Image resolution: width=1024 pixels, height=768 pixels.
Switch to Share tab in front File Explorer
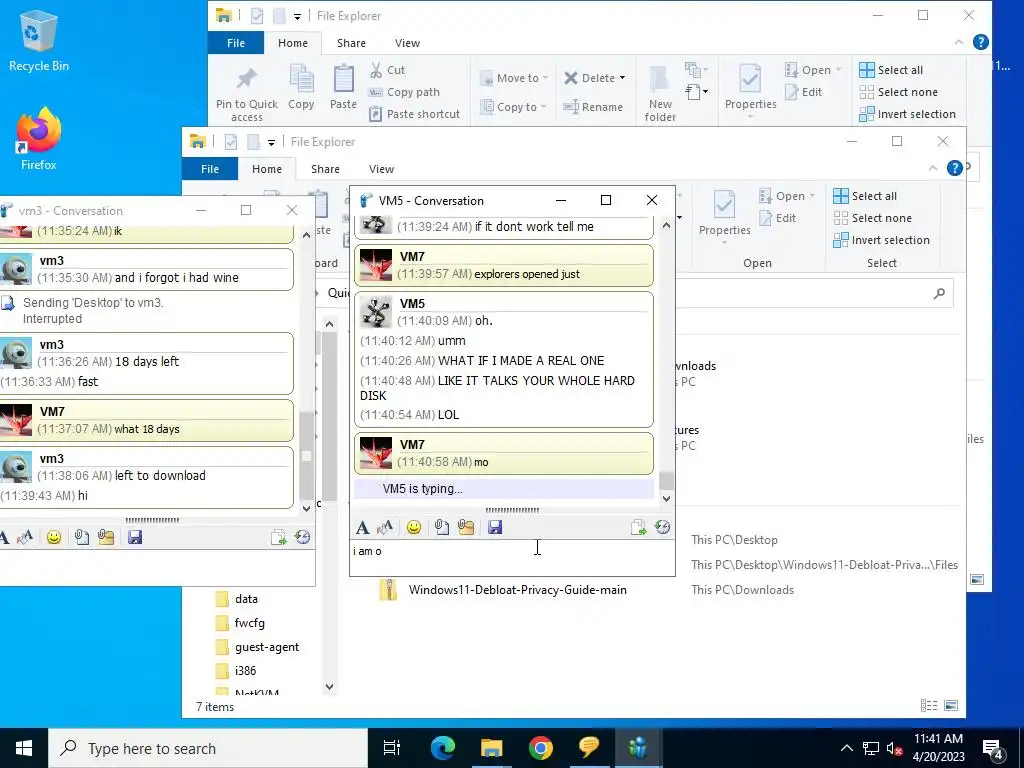pyautogui.click(x=325, y=169)
